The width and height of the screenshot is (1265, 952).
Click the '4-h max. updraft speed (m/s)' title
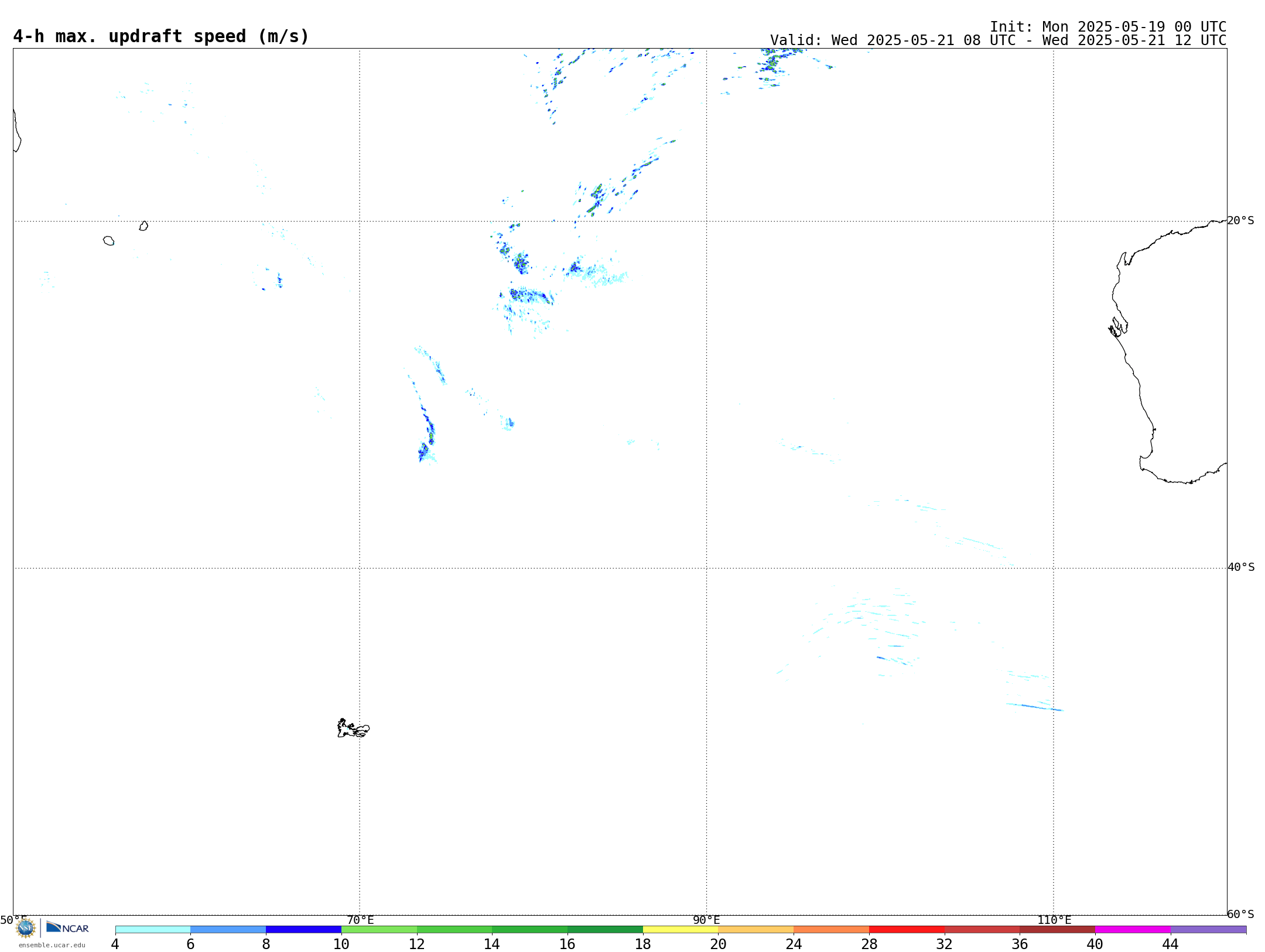point(161,36)
